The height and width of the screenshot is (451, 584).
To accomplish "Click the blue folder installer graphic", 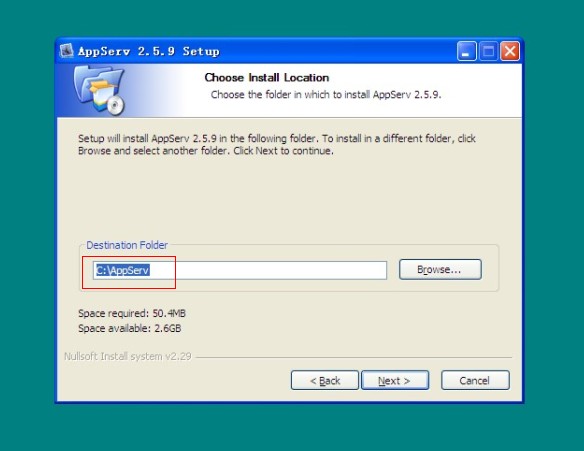I will tap(99, 90).
